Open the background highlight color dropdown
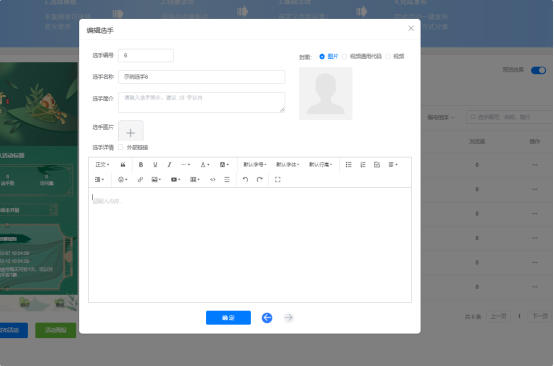 [224, 165]
